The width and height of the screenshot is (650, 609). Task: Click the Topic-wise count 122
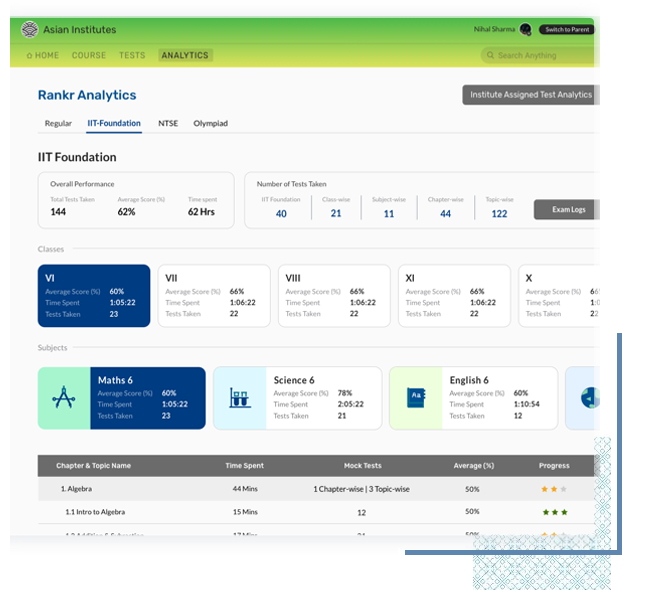click(x=499, y=214)
